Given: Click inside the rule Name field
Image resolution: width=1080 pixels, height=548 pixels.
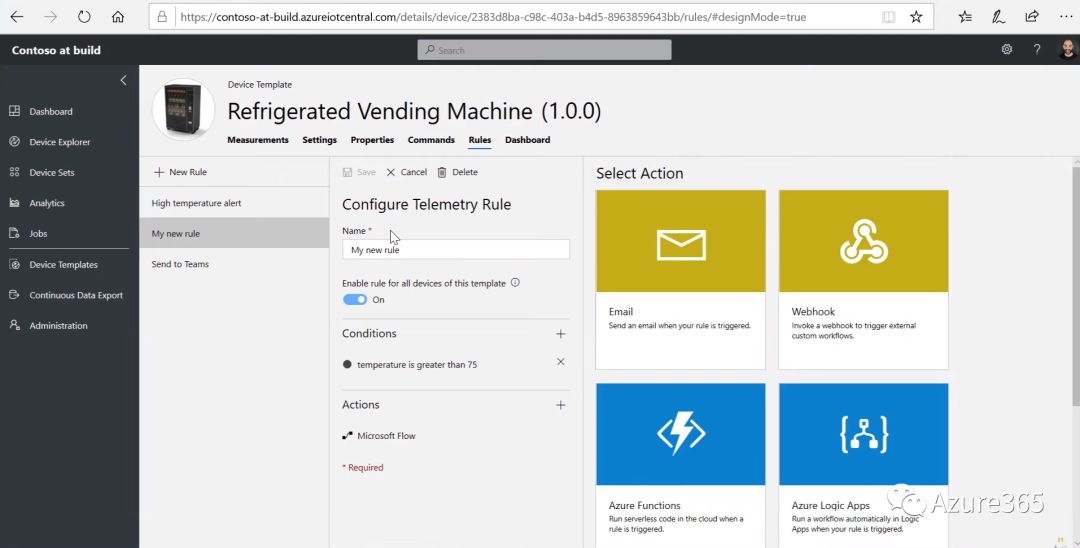Looking at the screenshot, I should click(x=455, y=250).
